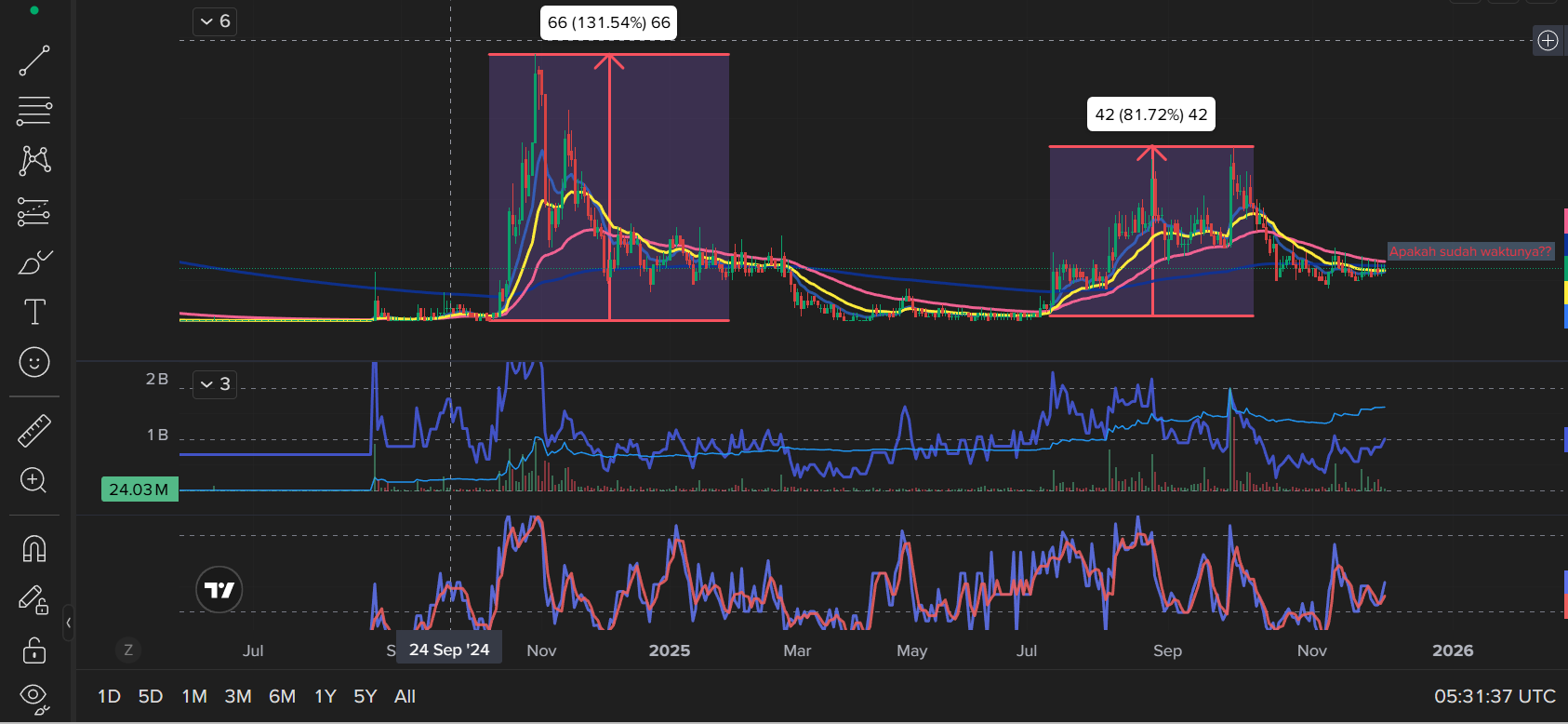Toggle Magnet mode on
1568x724 pixels.
pos(34,549)
